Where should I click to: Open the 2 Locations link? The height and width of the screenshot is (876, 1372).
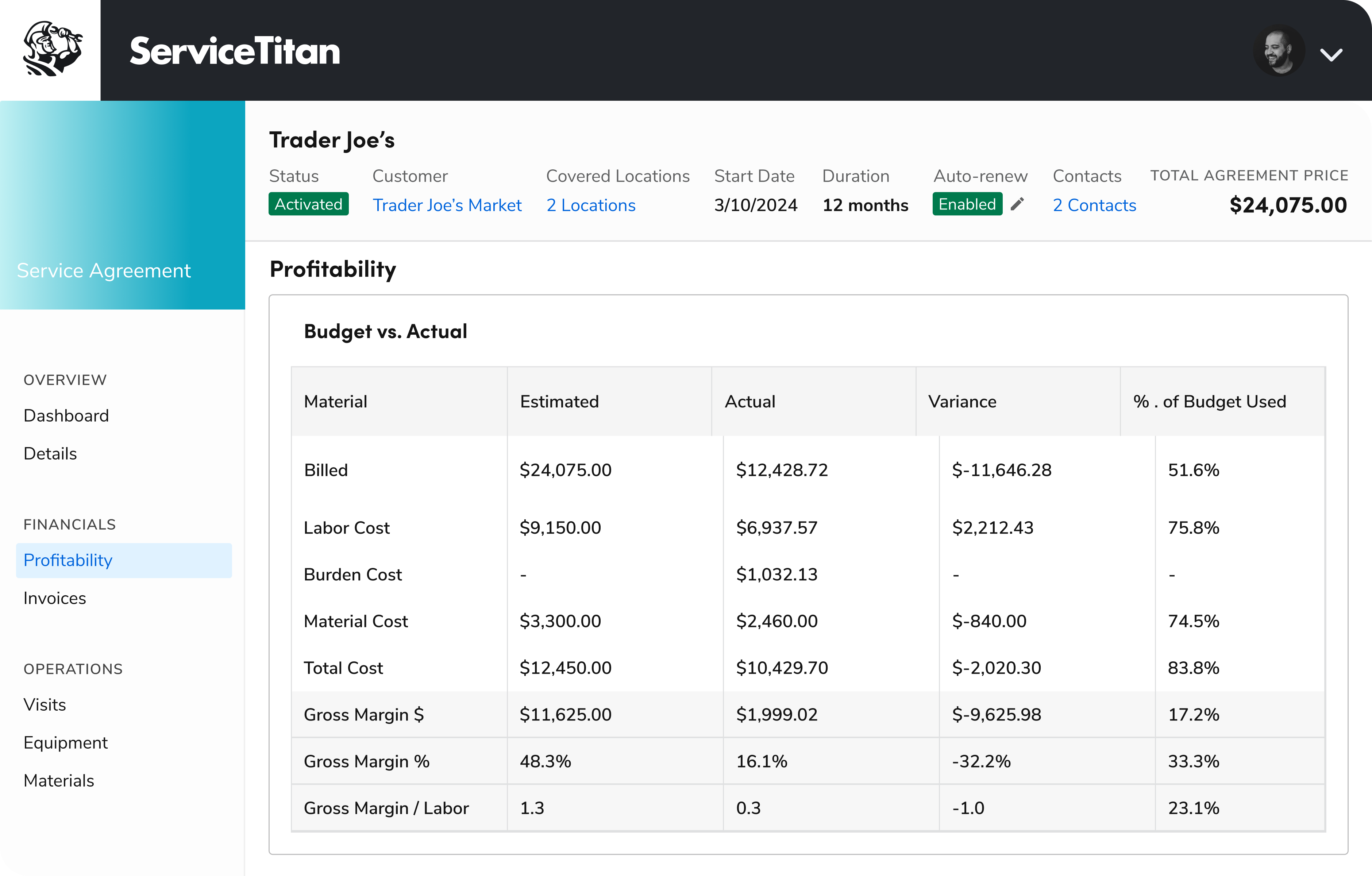tap(591, 205)
